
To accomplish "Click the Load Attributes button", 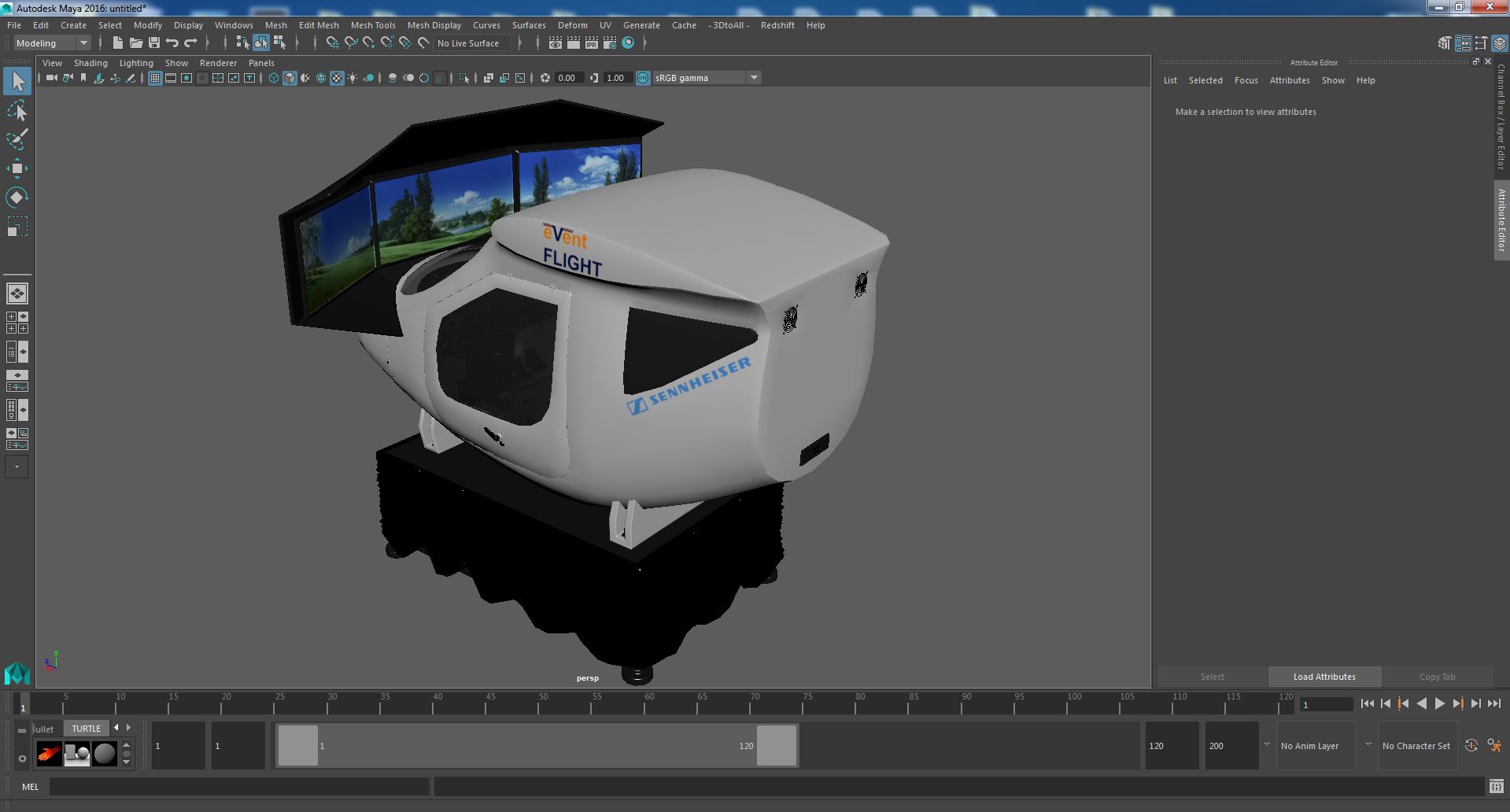I will [x=1324, y=677].
